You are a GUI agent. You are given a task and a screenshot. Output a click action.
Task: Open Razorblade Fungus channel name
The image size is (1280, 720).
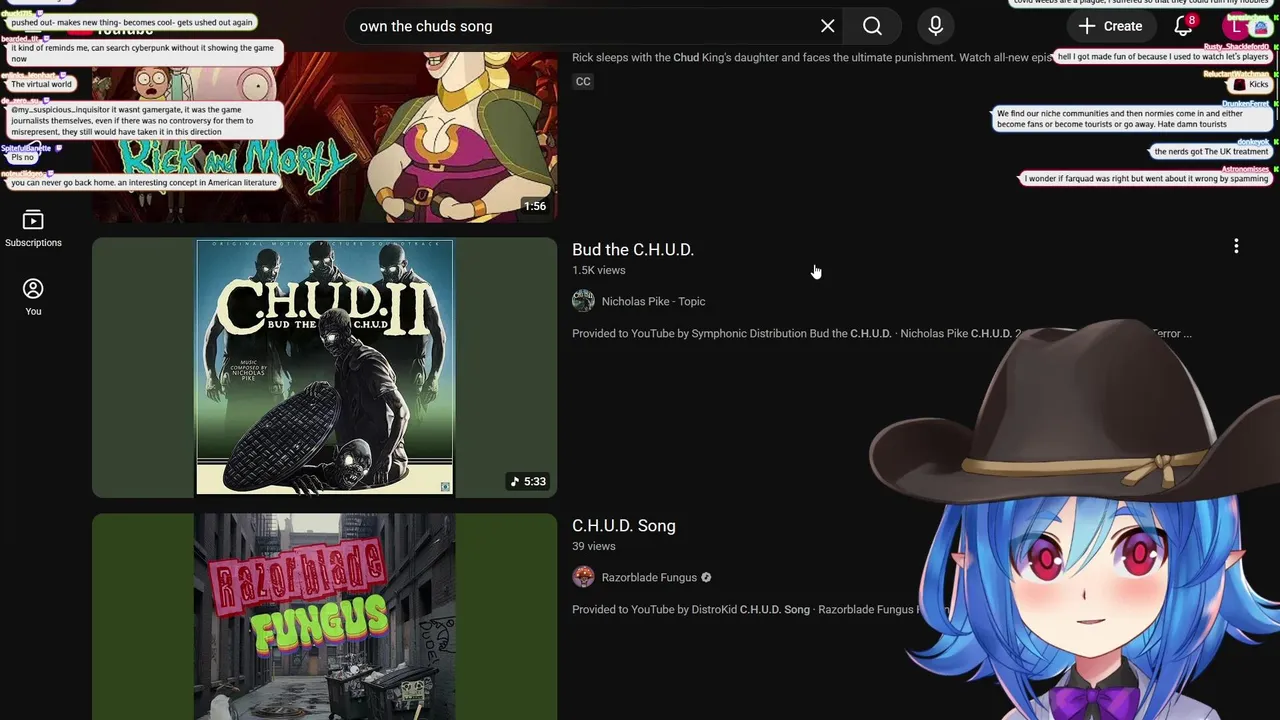[x=649, y=577]
